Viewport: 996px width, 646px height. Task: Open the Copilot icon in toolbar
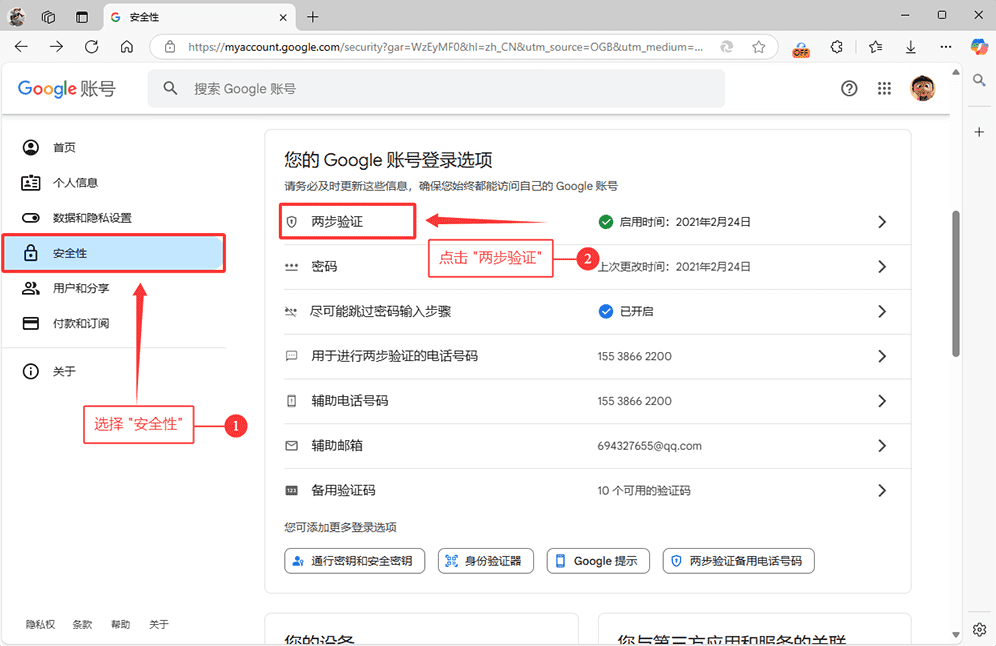tap(979, 46)
